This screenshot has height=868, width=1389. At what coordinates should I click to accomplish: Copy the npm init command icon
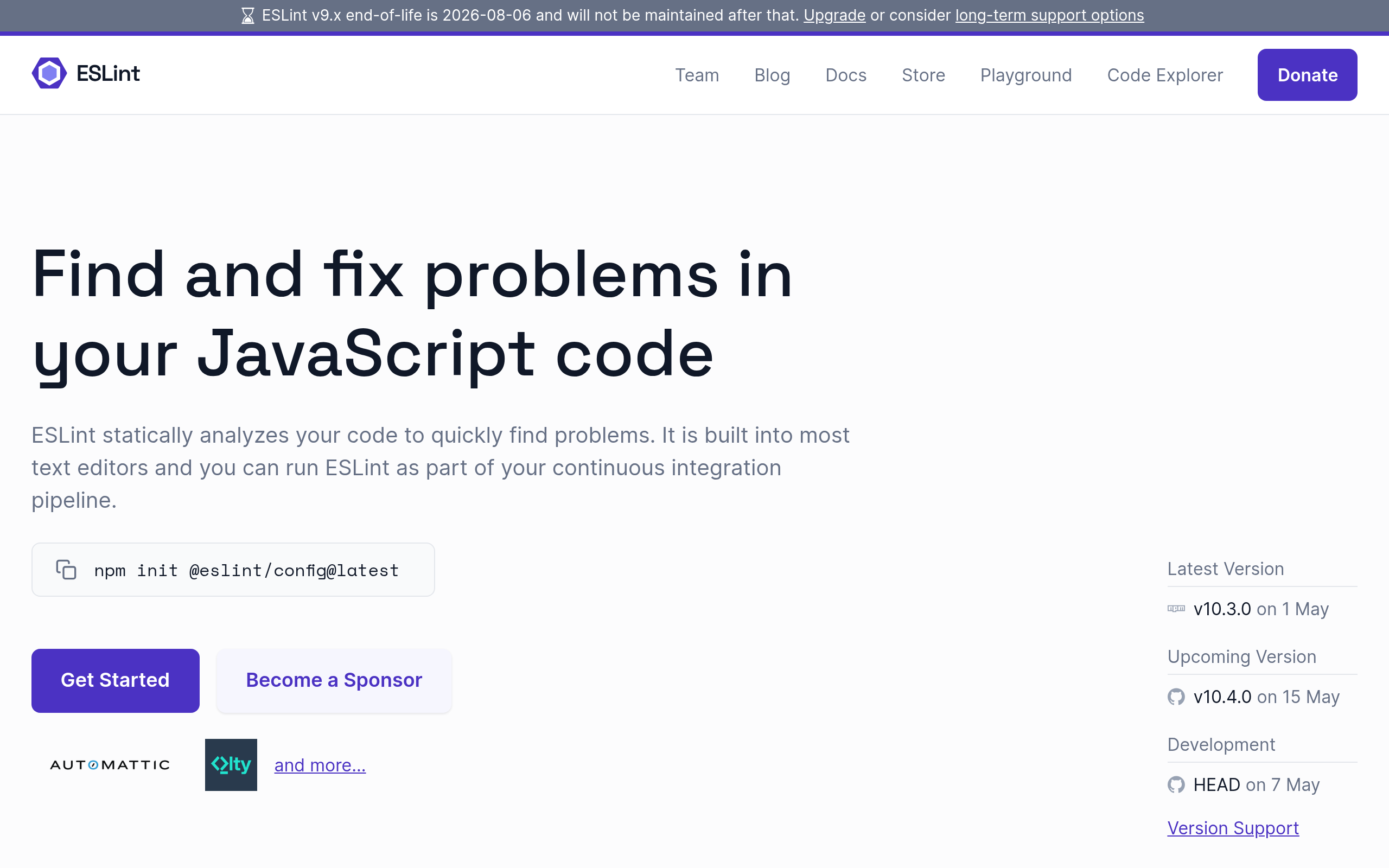tap(66, 570)
